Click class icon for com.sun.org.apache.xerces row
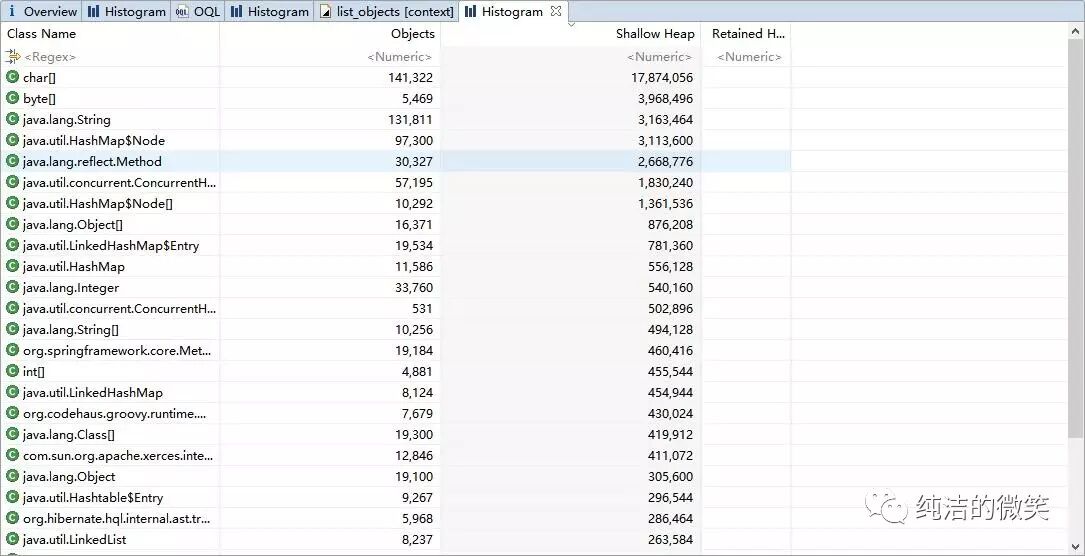1085x556 pixels. [x=12, y=454]
